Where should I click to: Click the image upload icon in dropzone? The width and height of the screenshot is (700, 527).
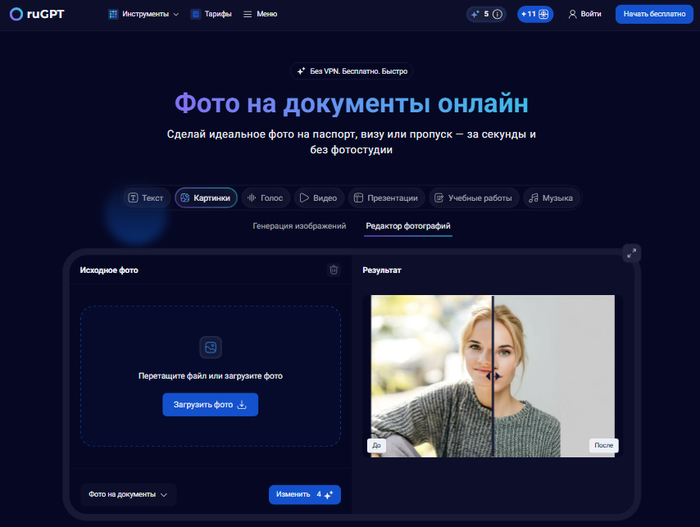(210, 347)
